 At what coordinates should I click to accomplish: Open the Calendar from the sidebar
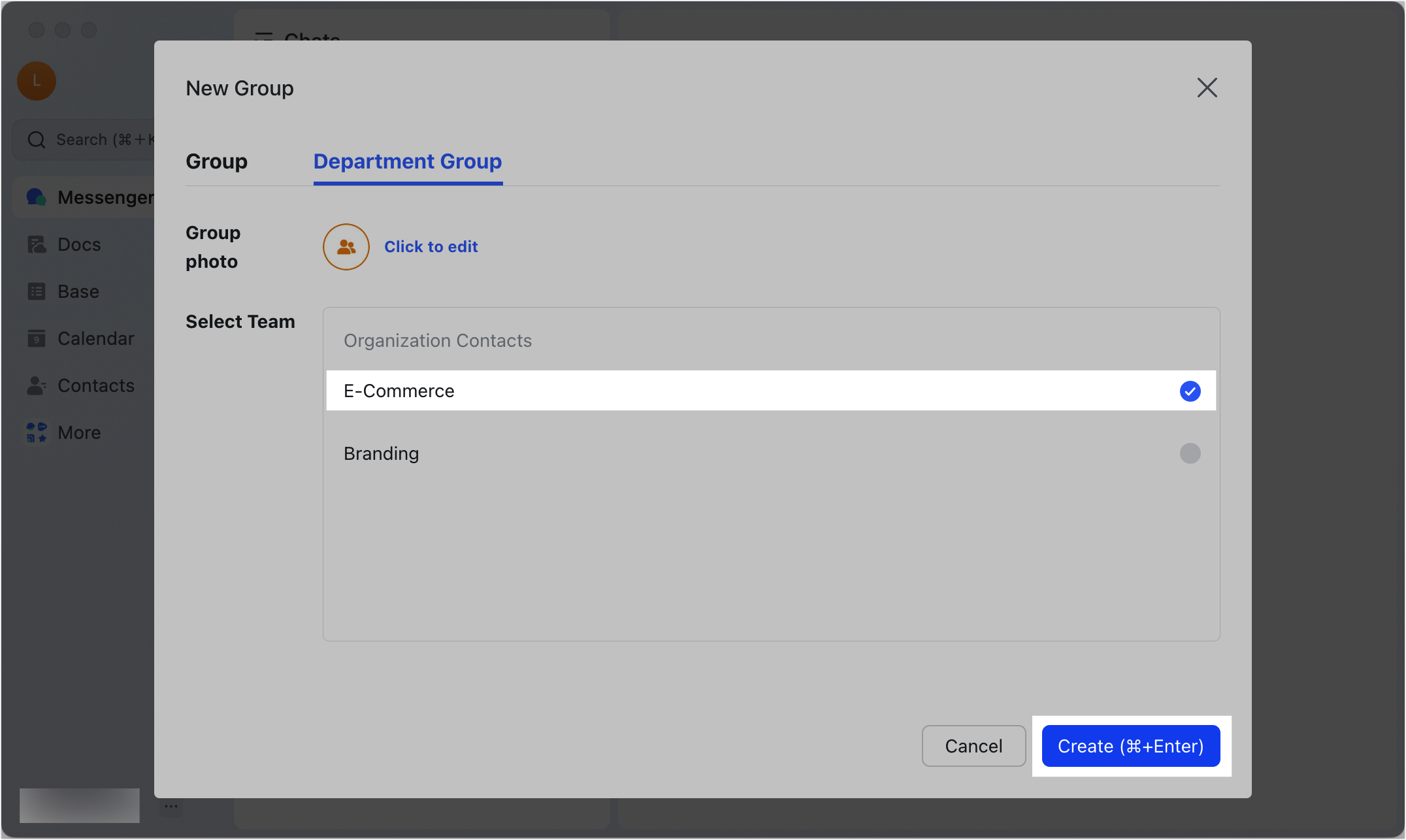click(37, 338)
